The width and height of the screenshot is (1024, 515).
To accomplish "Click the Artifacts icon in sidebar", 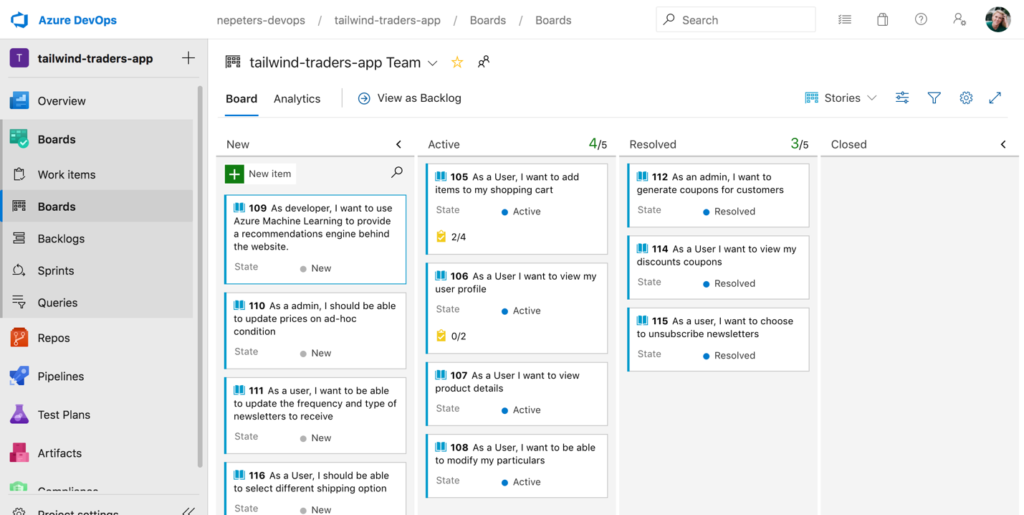I will [19, 453].
